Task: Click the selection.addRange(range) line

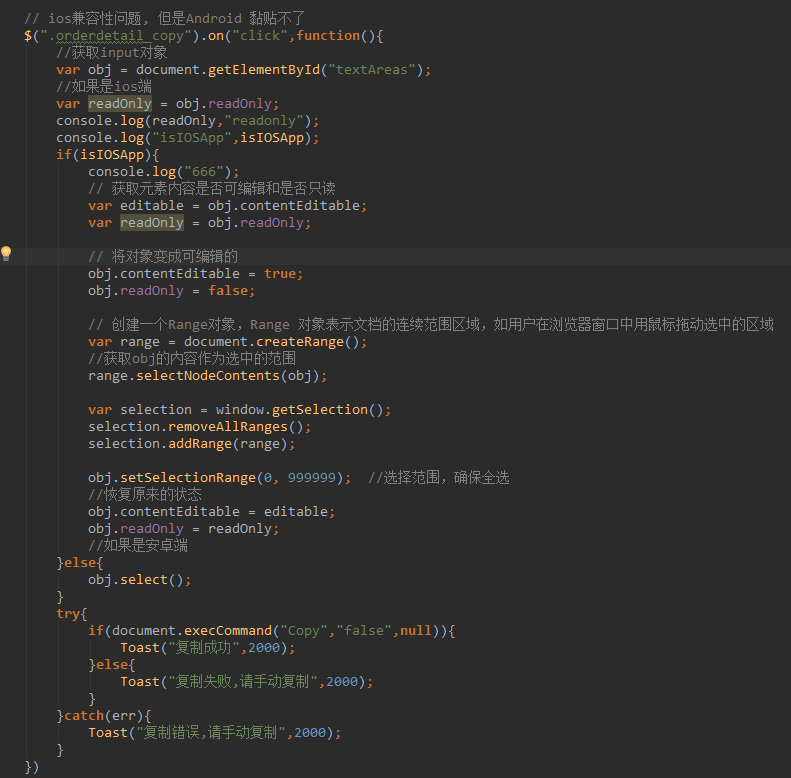Action: tap(192, 444)
